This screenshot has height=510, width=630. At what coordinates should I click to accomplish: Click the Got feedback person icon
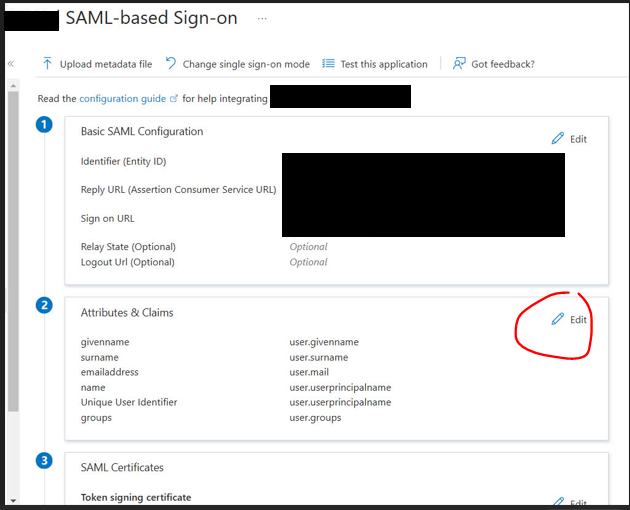pos(459,63)
